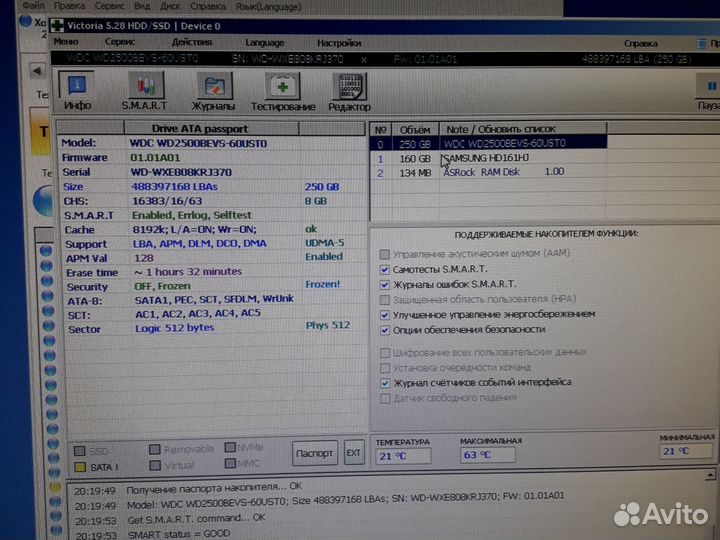Toggle Журналы ошибок S.M.A.R.T. checkbox

click(386, 285)
